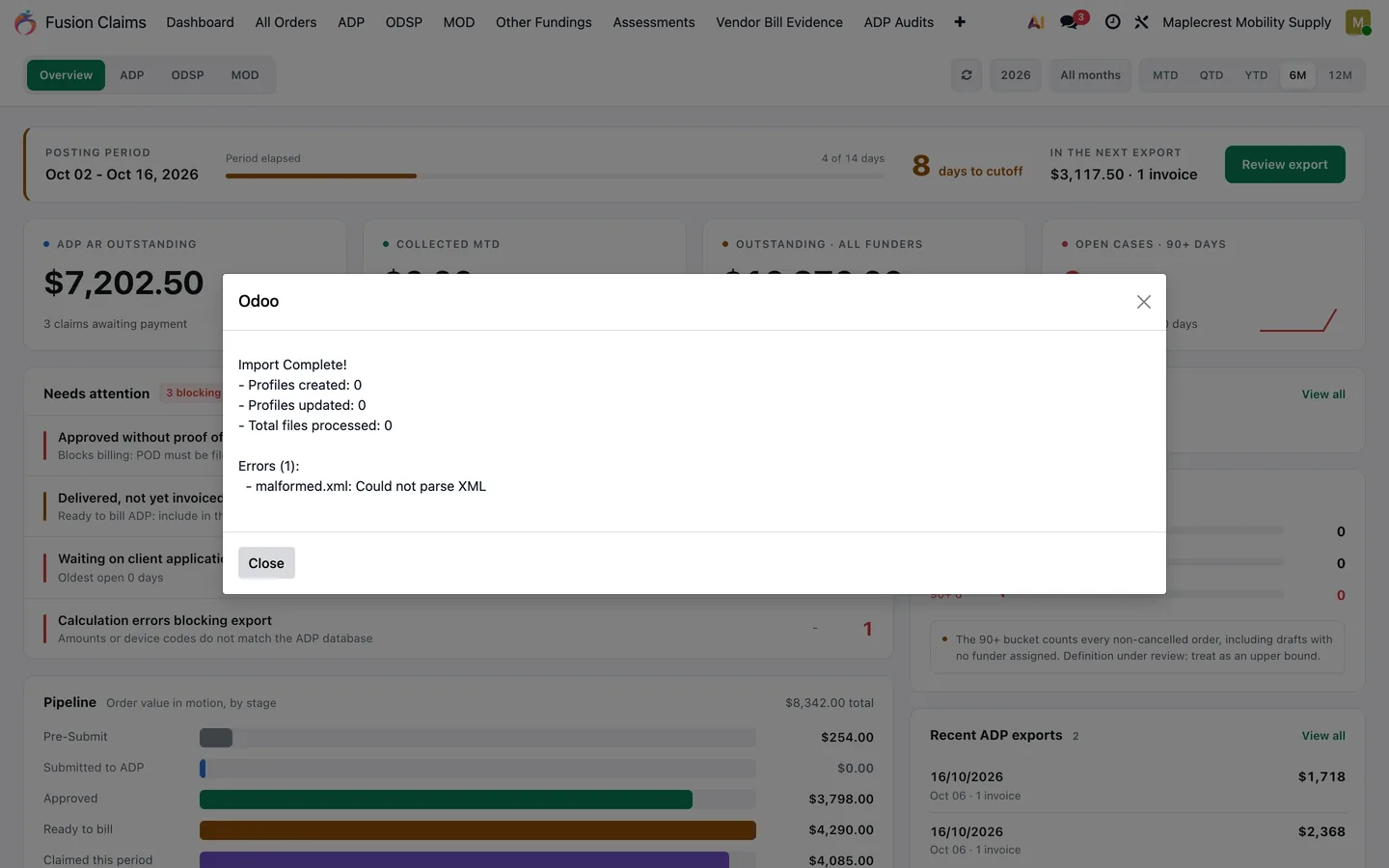Click the crossed tools debug icon
Screen dimensions: 1389x868
tap(1141, 22)
